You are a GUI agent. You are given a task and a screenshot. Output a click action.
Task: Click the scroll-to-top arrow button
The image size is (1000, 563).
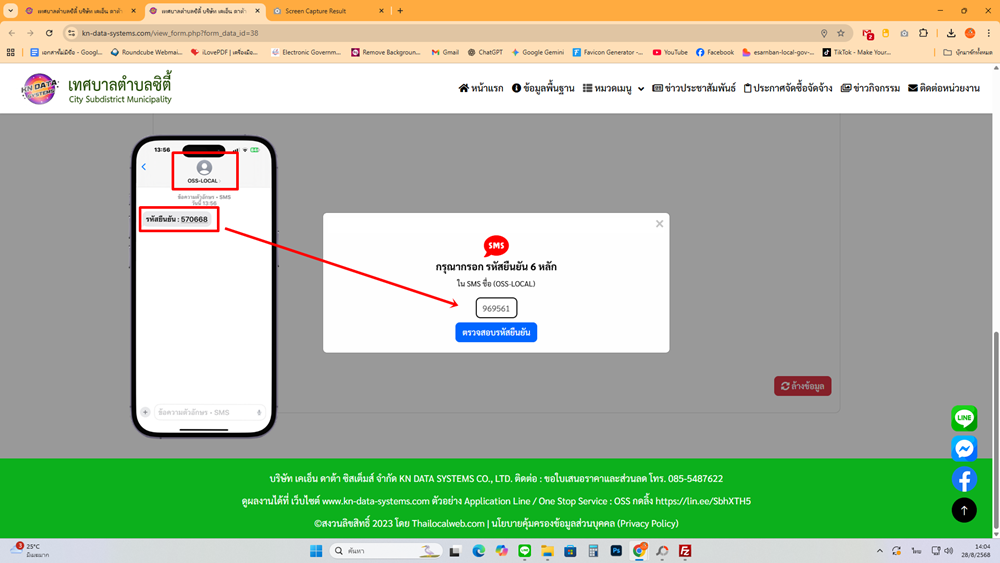[964, 510]
